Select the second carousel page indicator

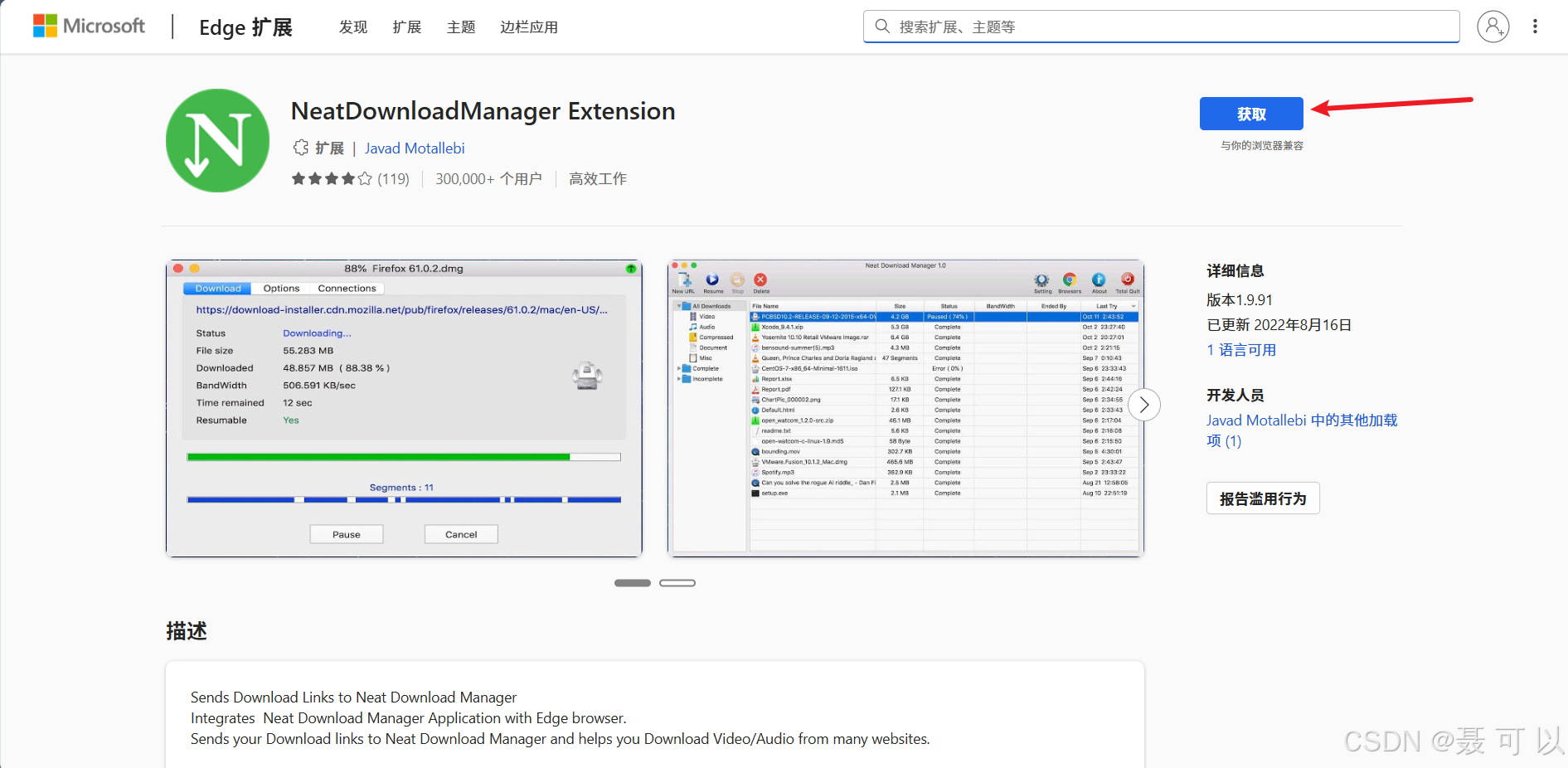pos(677,583)
